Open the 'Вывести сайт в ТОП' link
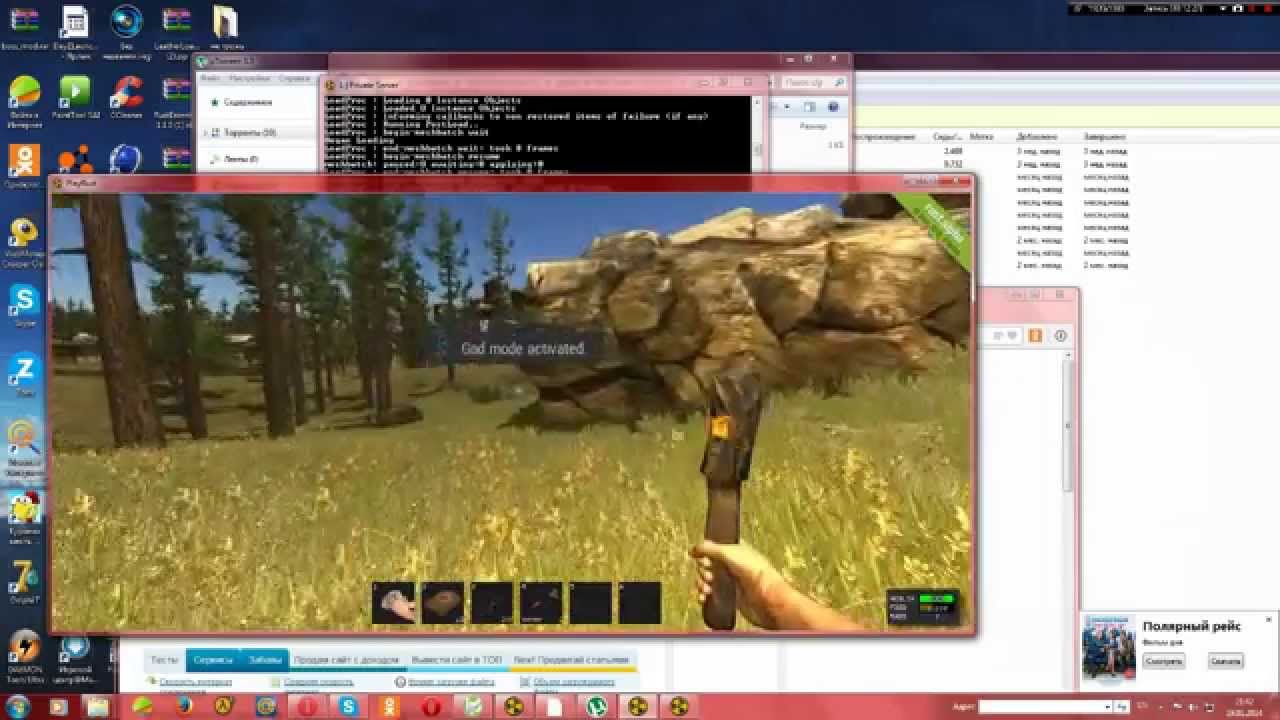The width and height of the screenshot is (1280, 720). pos(457,660)
